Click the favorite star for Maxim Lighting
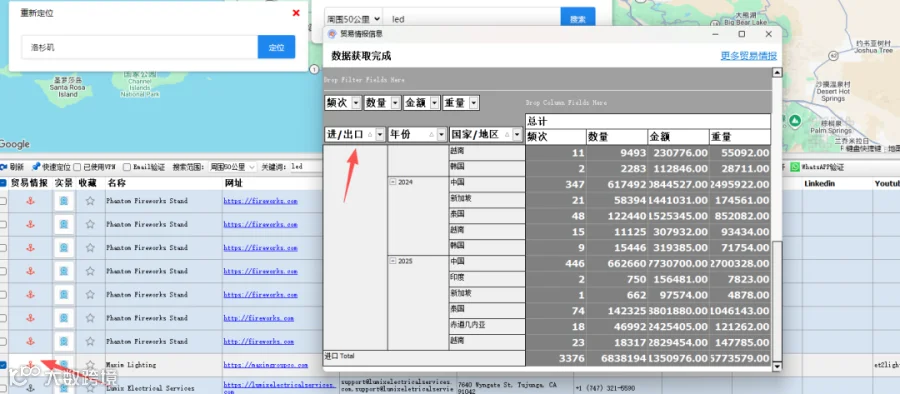The image size is (900, 394). click(90, 365)
